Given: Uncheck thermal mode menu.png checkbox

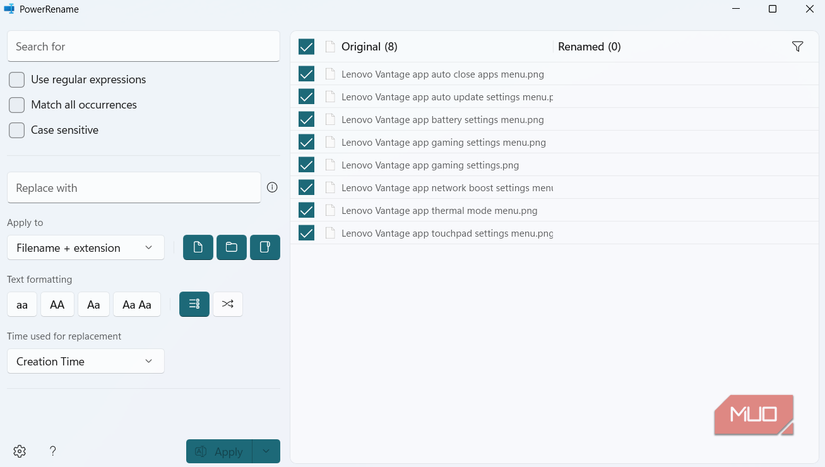Looking at the screenshot, I should (x=306, y=210).
